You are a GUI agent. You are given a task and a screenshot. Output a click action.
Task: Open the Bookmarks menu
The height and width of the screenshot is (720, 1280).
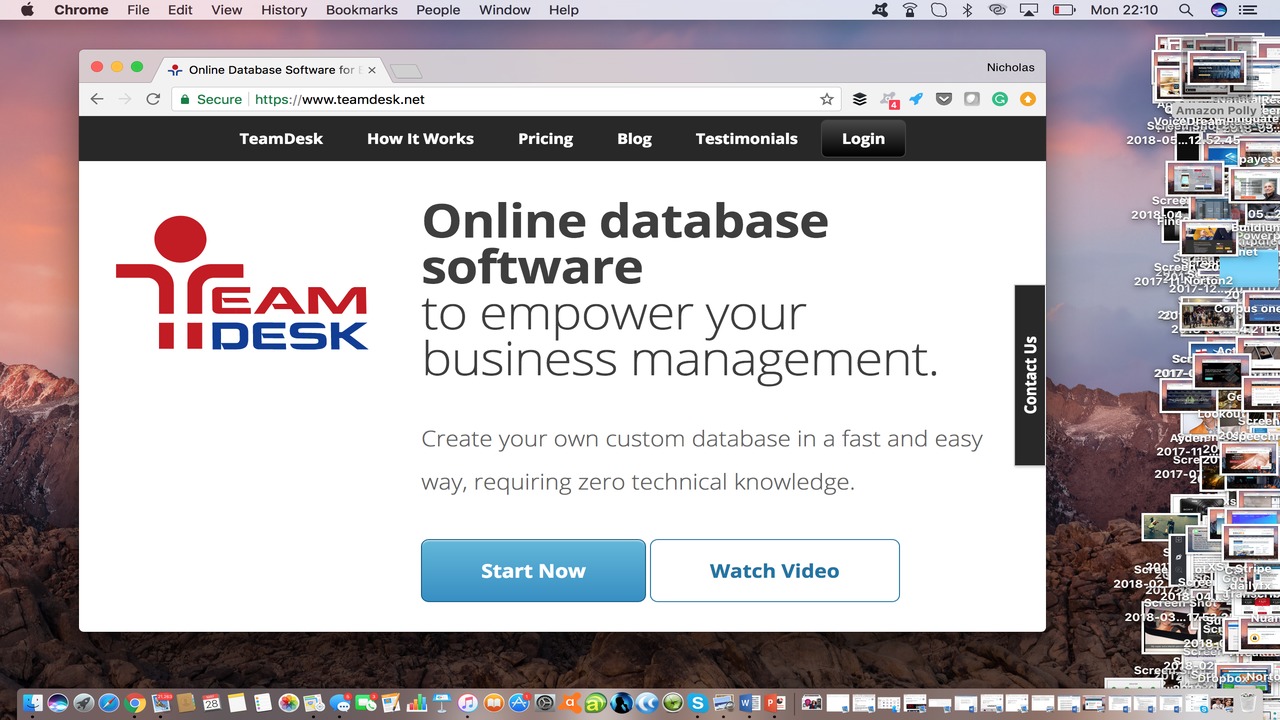pos(362,10)
